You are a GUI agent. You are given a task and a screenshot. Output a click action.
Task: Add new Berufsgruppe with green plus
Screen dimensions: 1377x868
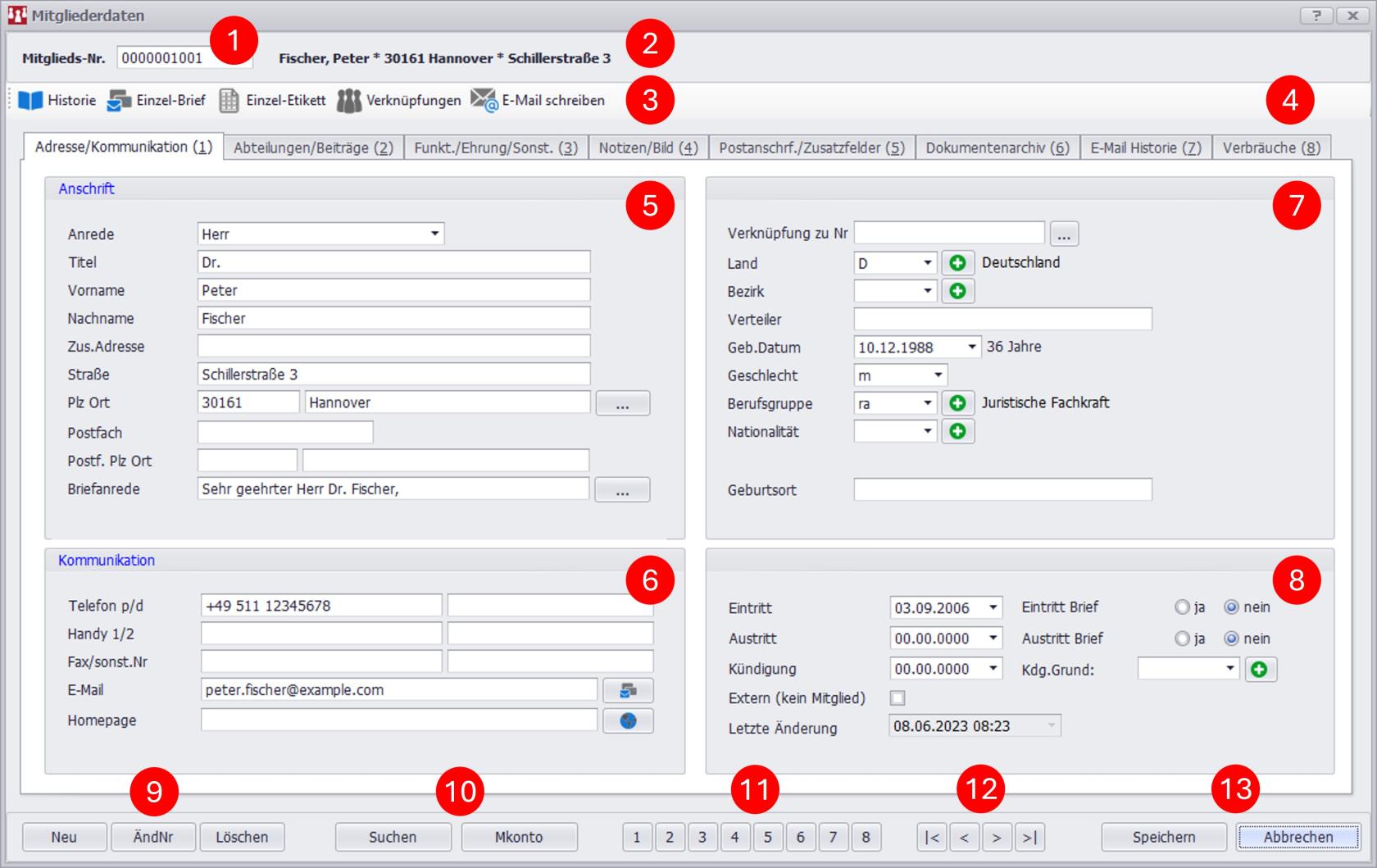click(957, 403)
